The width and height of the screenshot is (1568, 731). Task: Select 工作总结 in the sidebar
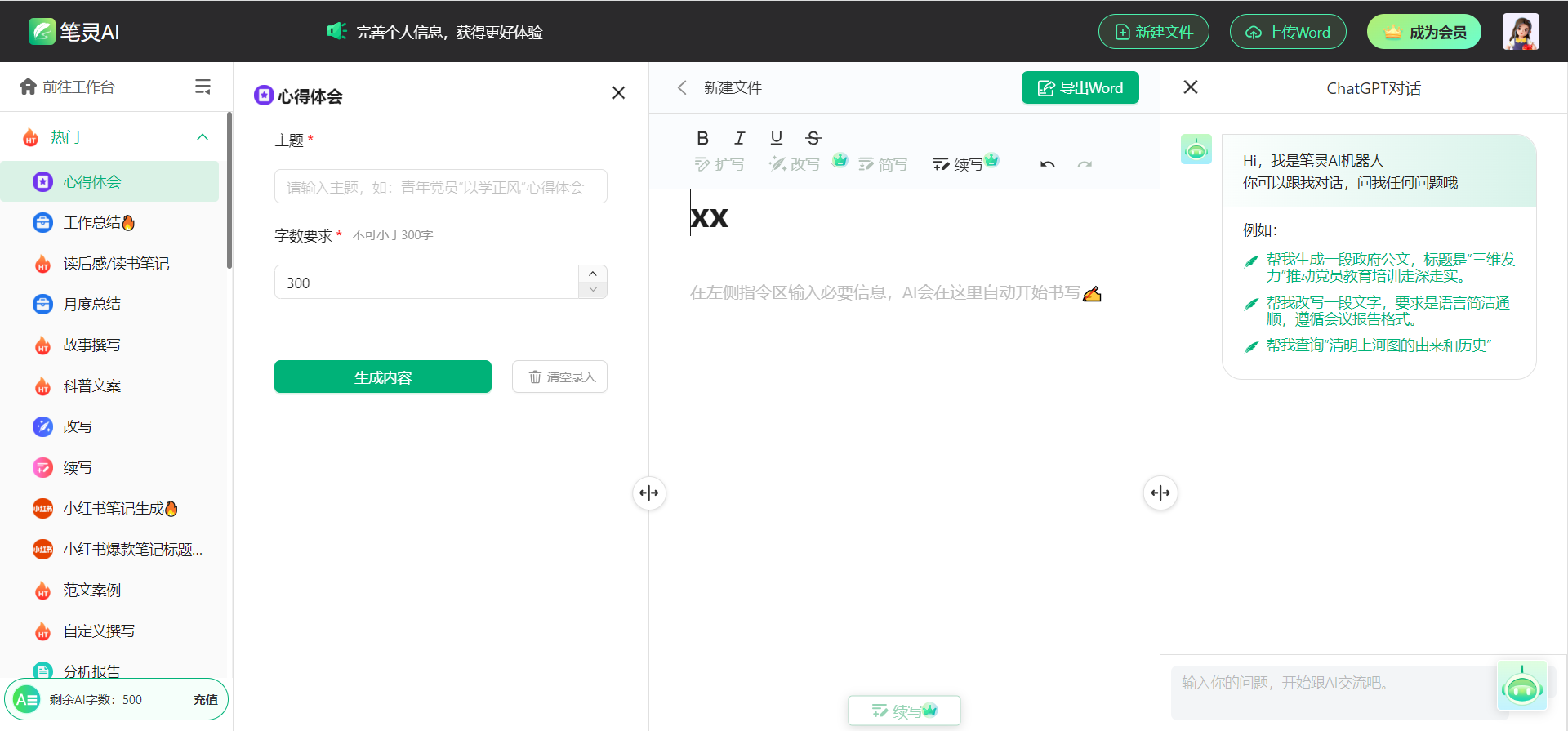click(91, 222)
